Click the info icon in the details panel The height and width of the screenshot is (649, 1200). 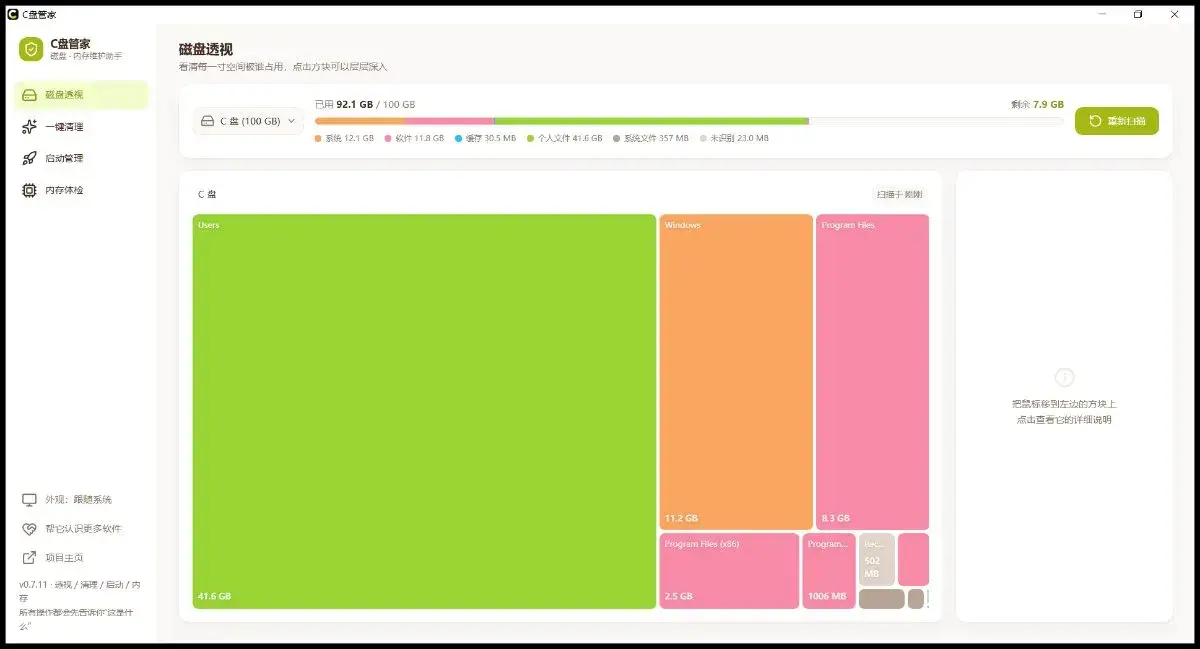pos(1065,377)
